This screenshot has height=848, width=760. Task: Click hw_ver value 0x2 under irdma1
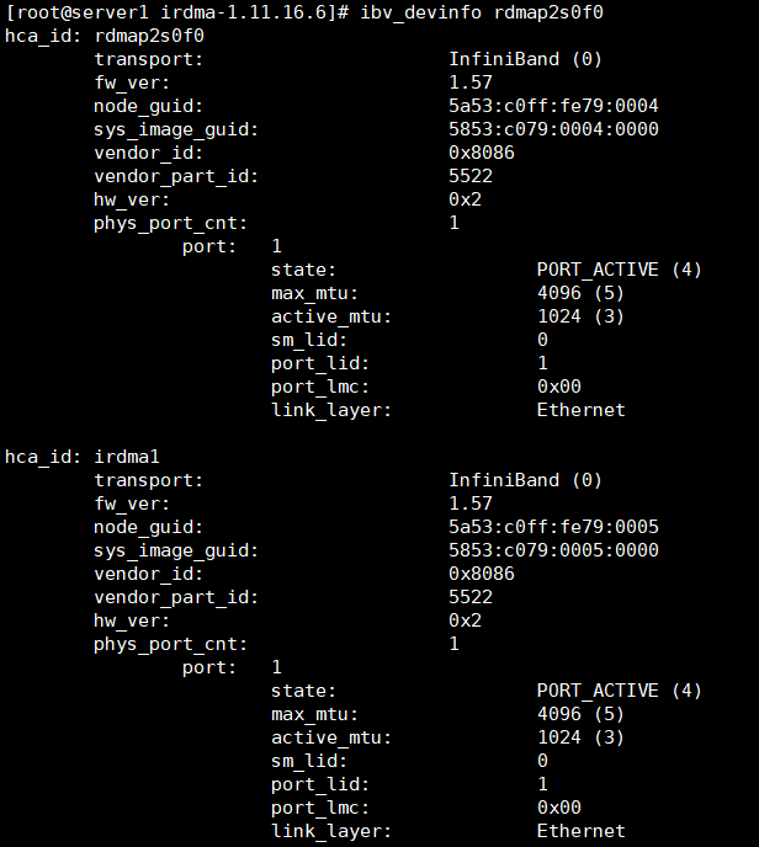[x=465, y=620]
